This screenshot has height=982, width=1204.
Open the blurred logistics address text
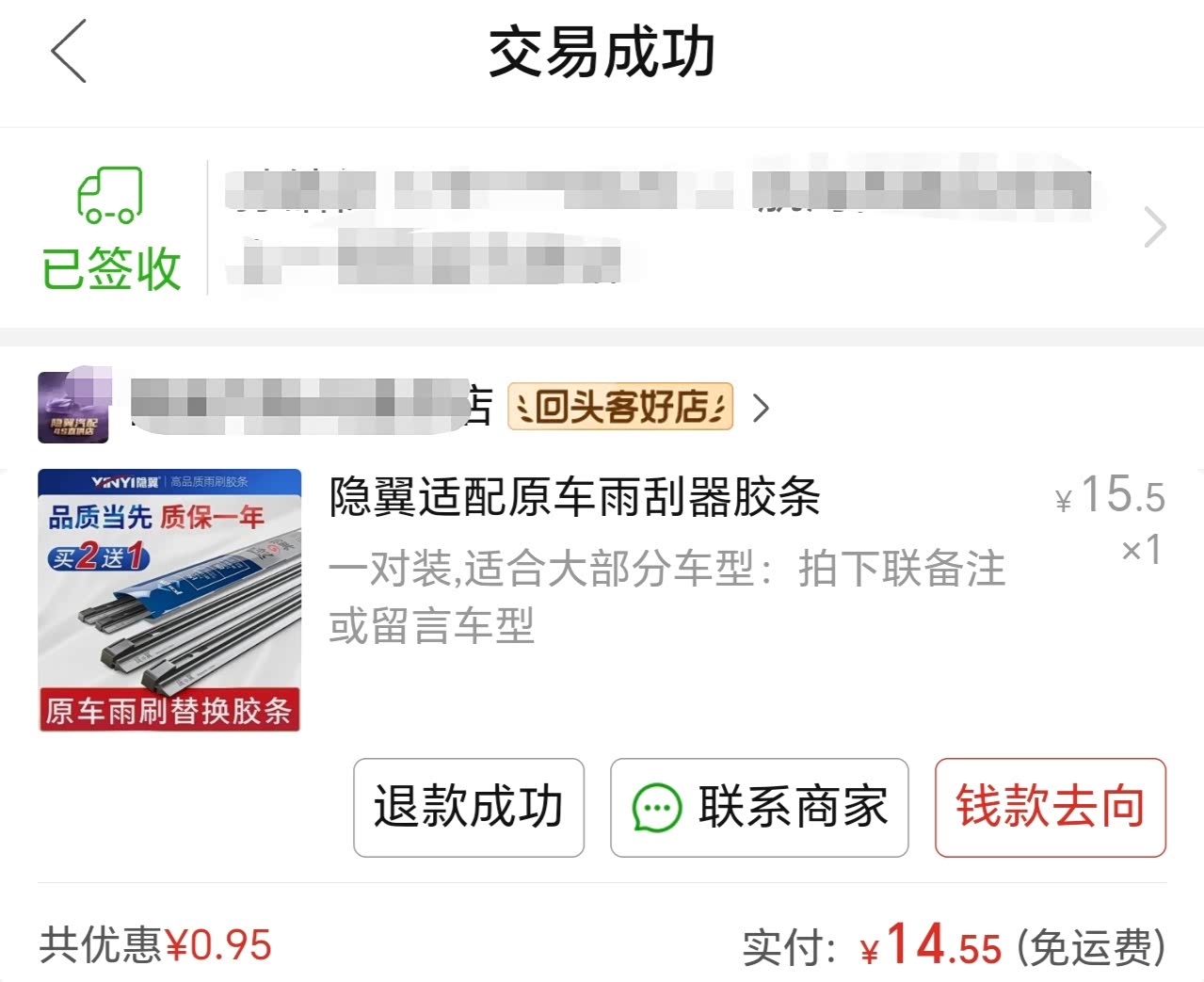tap(659, 227)
